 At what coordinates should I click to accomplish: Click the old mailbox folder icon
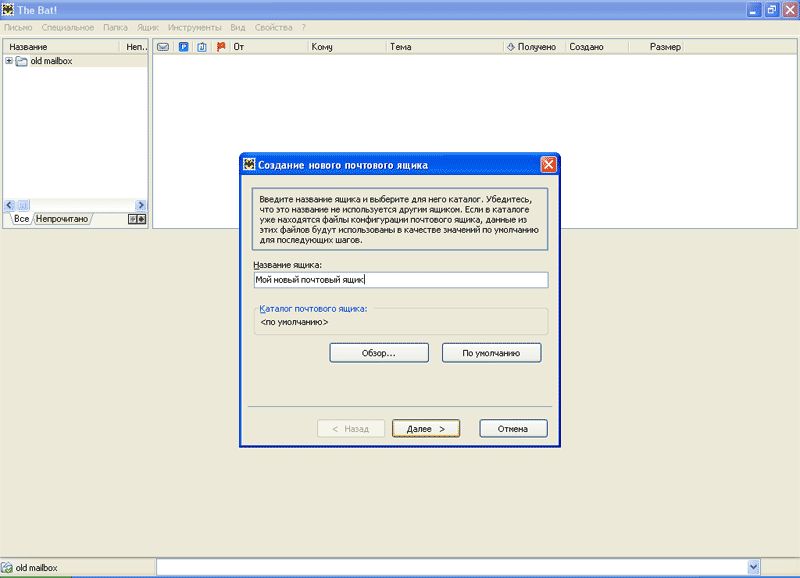[x=21, y=61]
